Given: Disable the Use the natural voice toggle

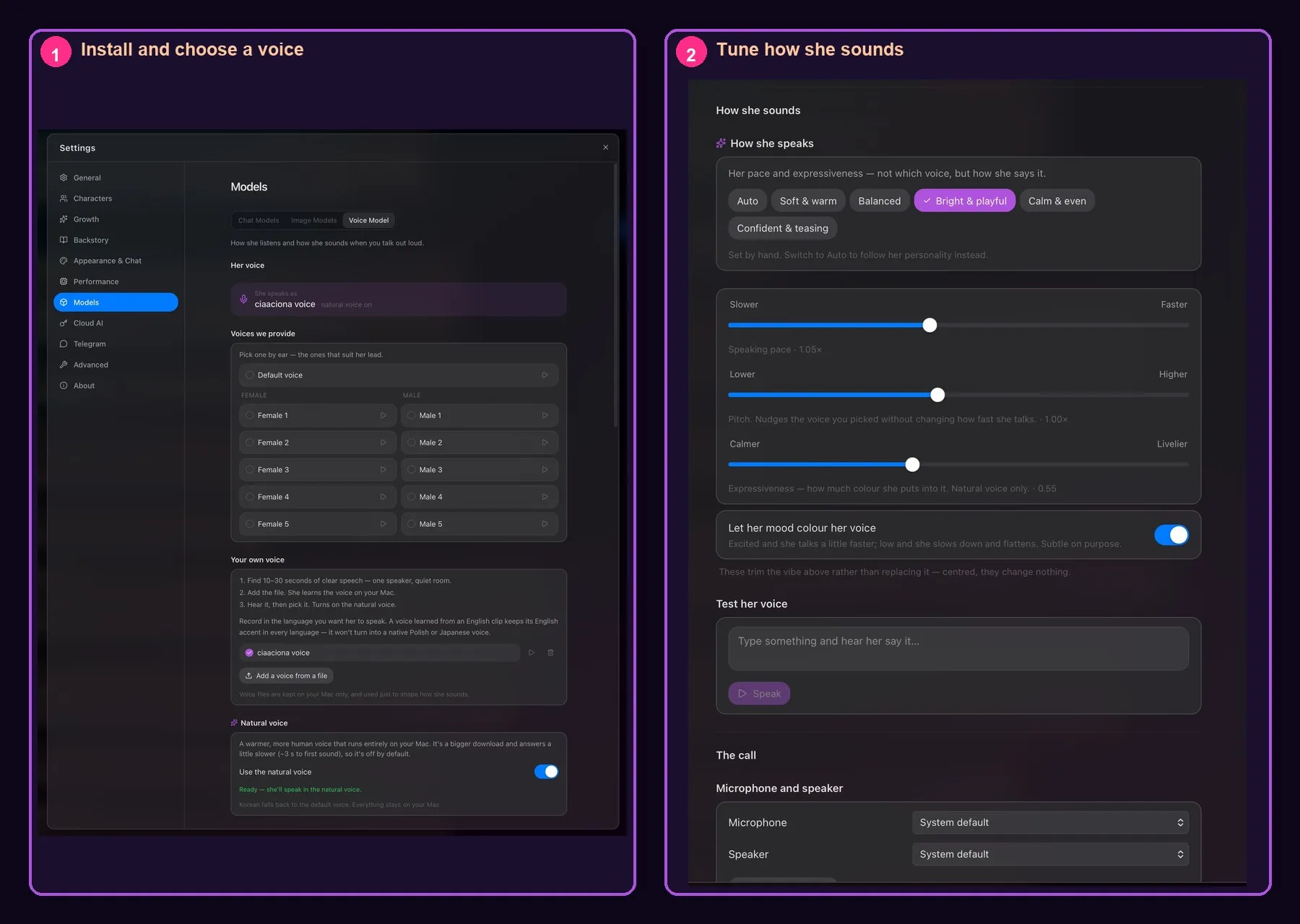Looking at the screenshot, I should click(547, 772).
